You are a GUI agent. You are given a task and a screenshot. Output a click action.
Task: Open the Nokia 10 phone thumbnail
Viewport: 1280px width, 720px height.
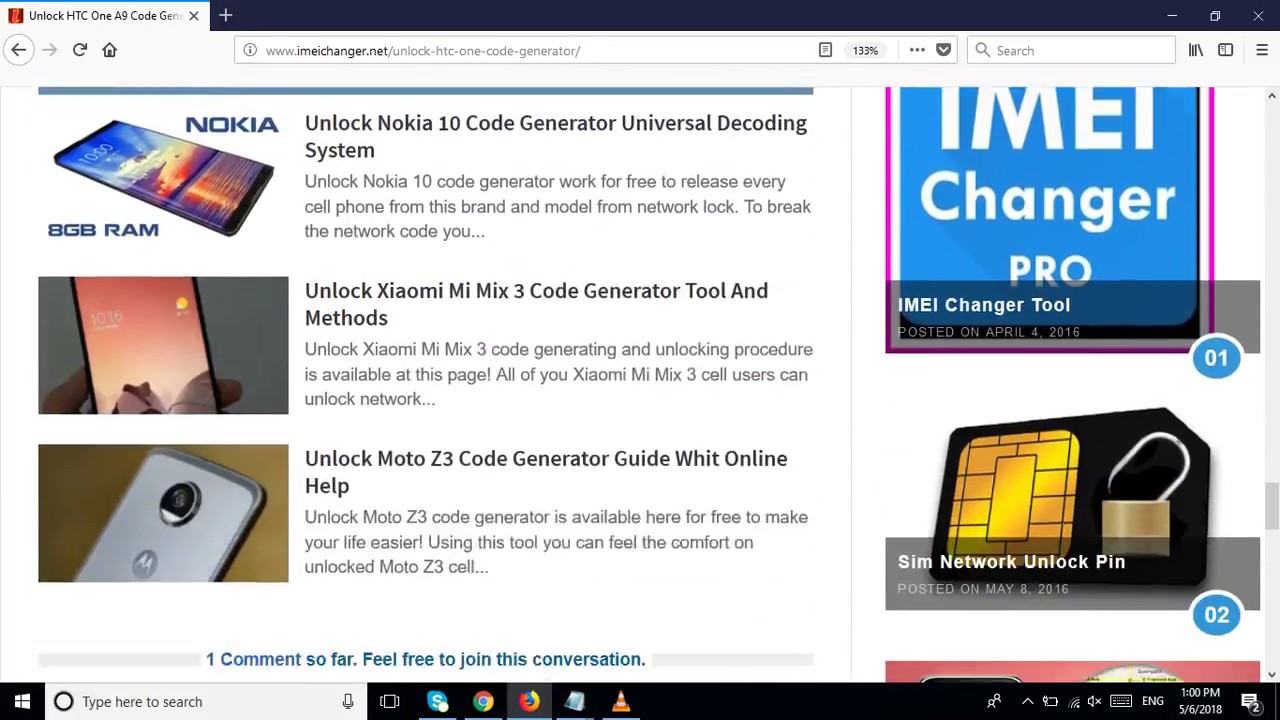coord(163,177)
